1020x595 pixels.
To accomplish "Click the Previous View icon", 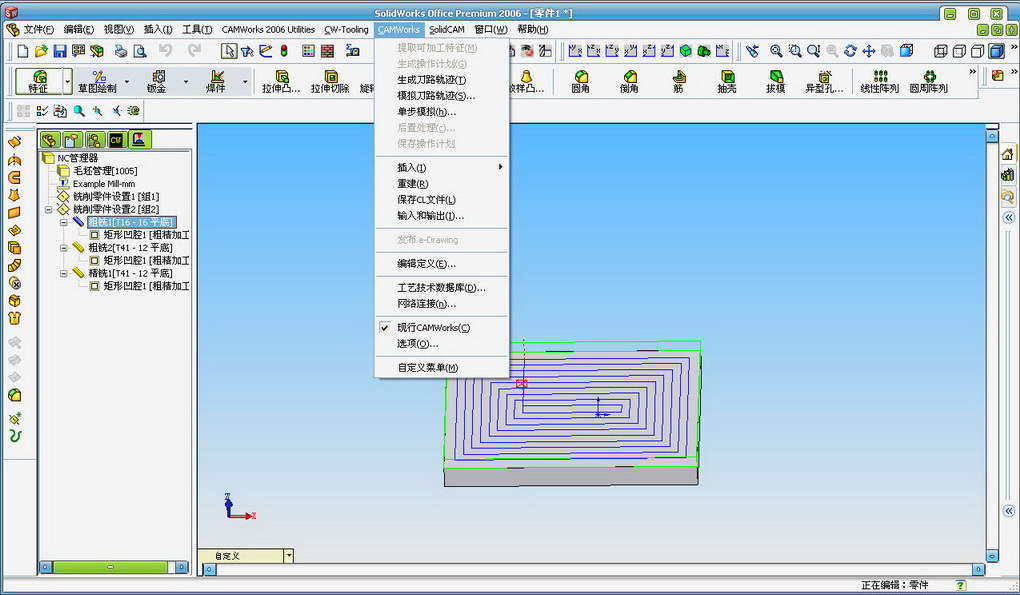I will [x=753, y=51].
